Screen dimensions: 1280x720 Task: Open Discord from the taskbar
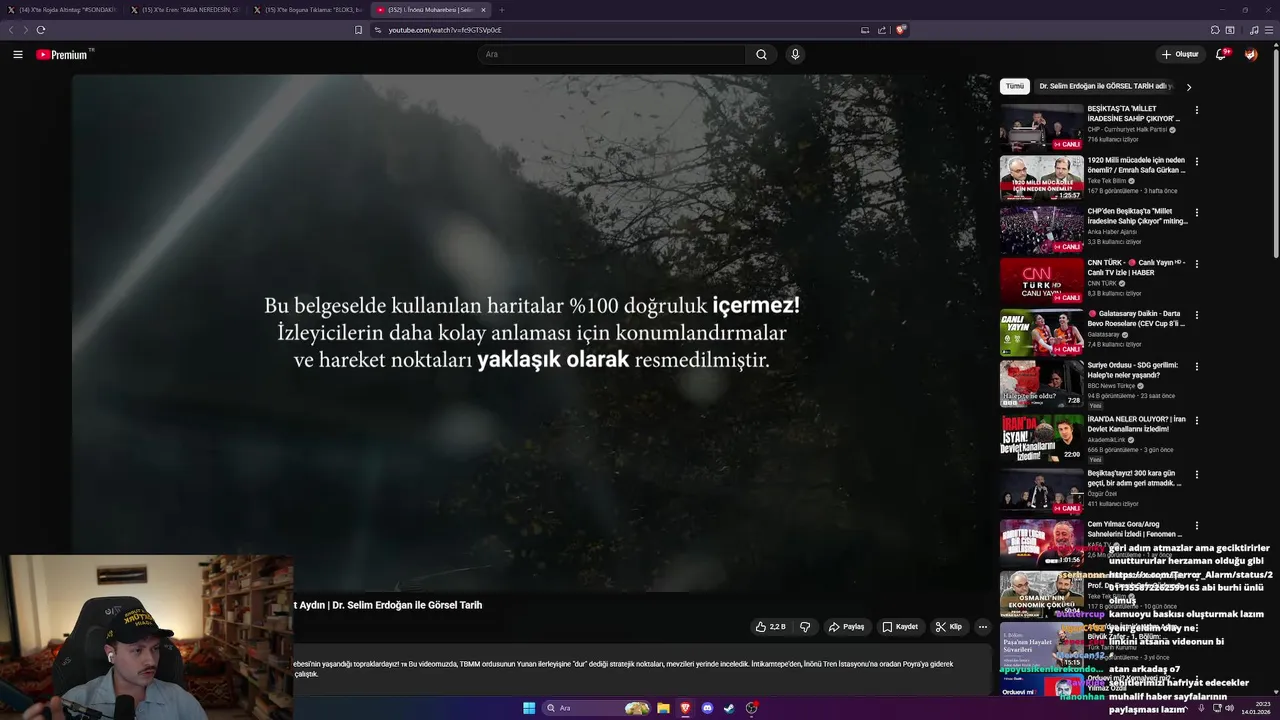point(708,708)
